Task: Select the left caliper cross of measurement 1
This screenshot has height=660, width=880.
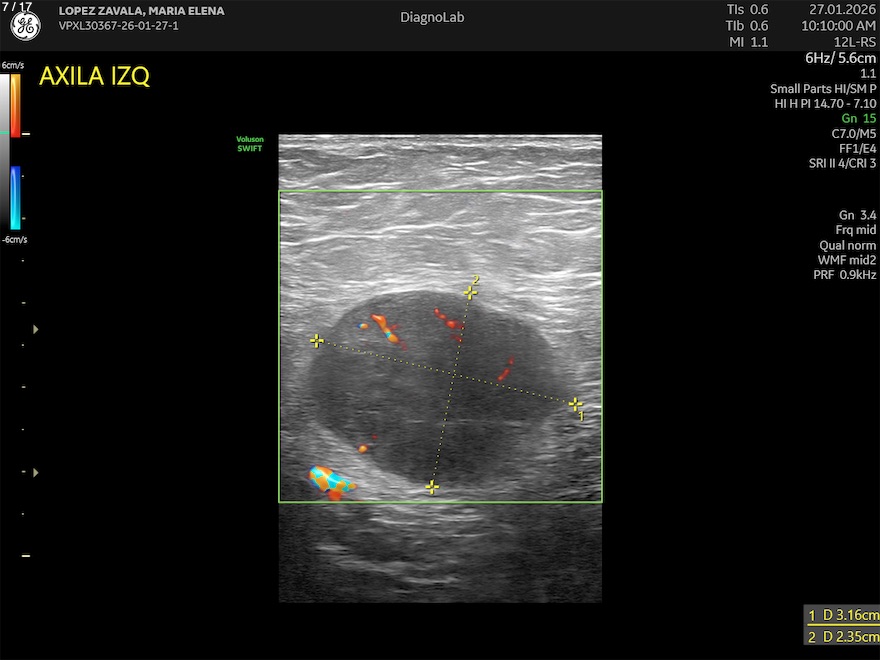Action: point(317,341)
